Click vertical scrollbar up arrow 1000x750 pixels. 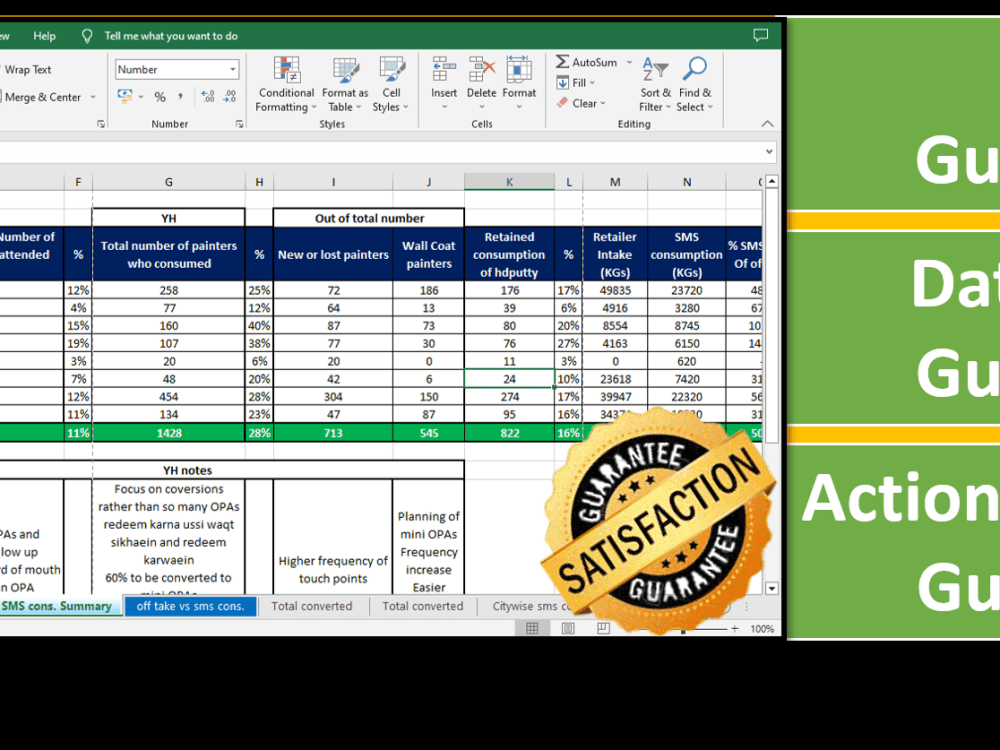coord(772,182)
